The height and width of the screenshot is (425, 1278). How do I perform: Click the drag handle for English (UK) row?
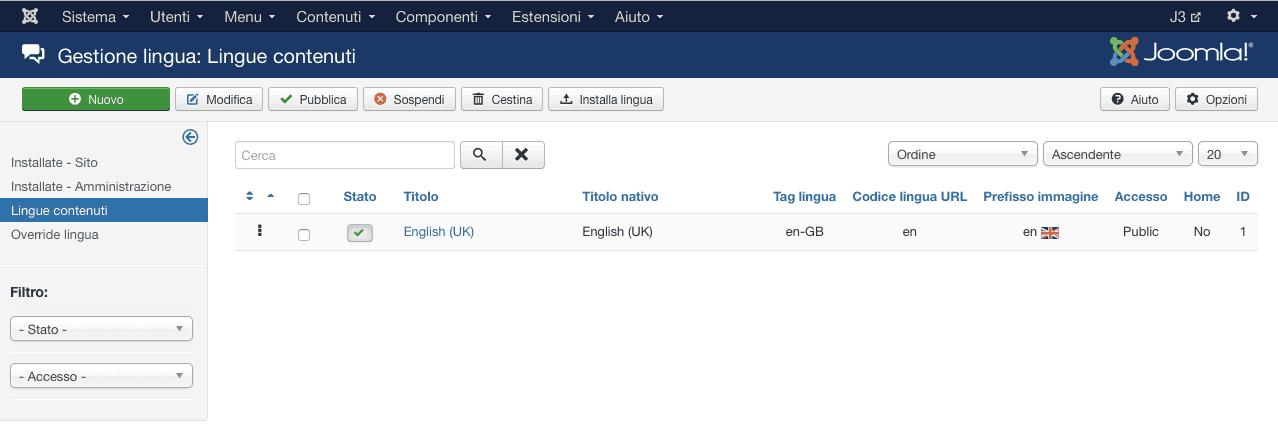pos(260,231)
